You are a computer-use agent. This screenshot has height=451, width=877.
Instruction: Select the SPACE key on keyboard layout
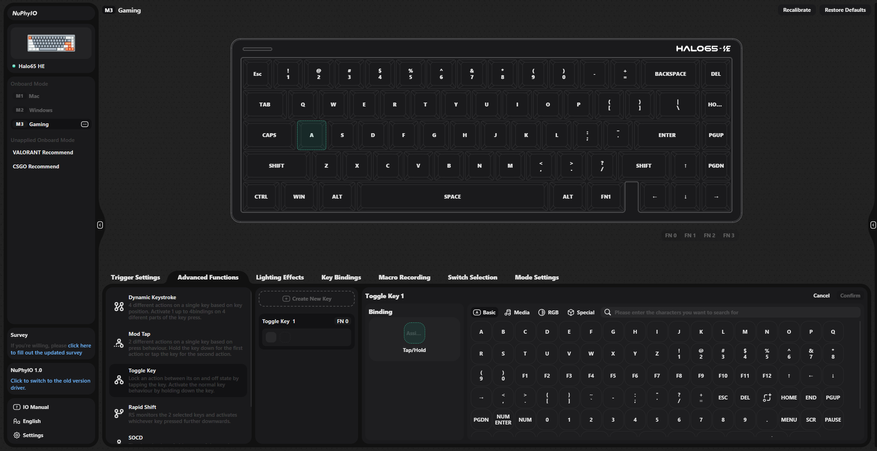click(452, 196)
